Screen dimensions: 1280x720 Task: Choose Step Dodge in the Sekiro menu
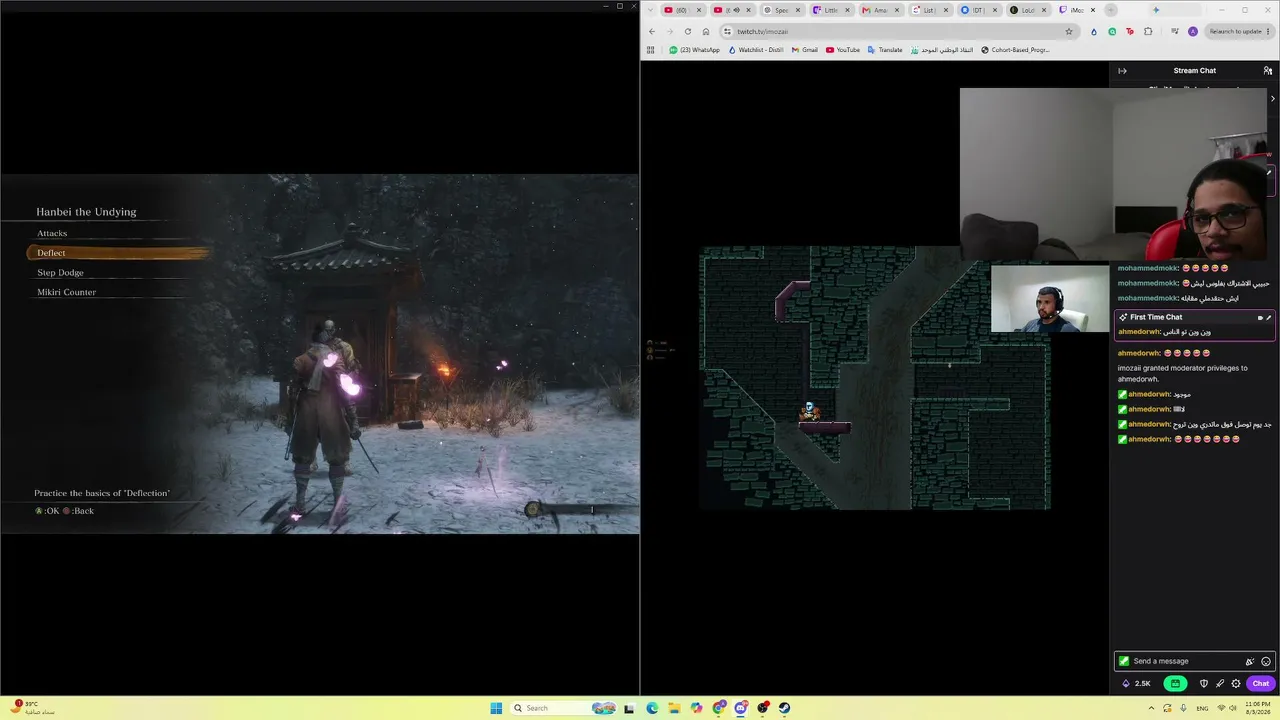pos(60,272)
